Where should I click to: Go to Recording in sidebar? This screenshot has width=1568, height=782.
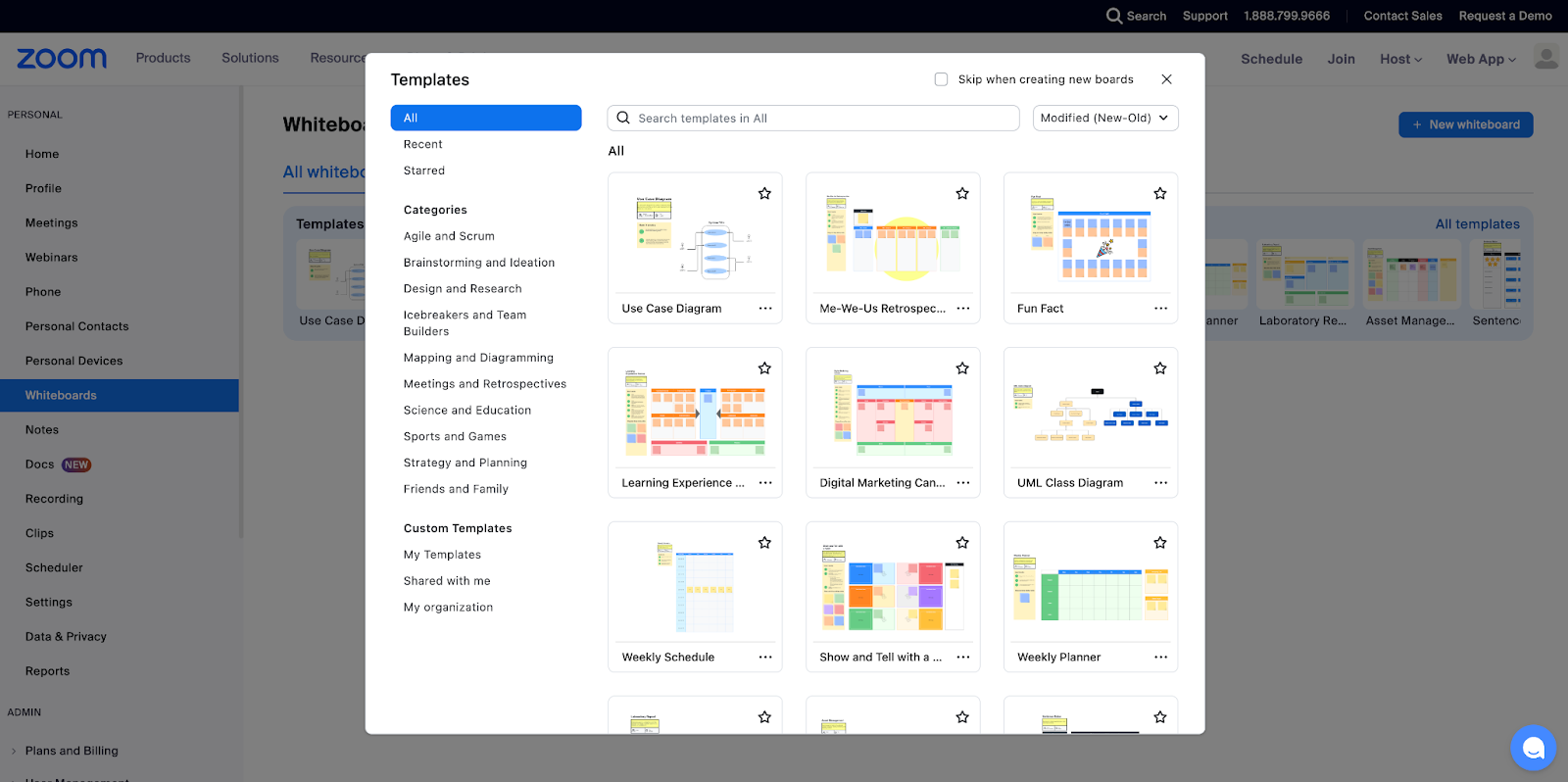54,499
